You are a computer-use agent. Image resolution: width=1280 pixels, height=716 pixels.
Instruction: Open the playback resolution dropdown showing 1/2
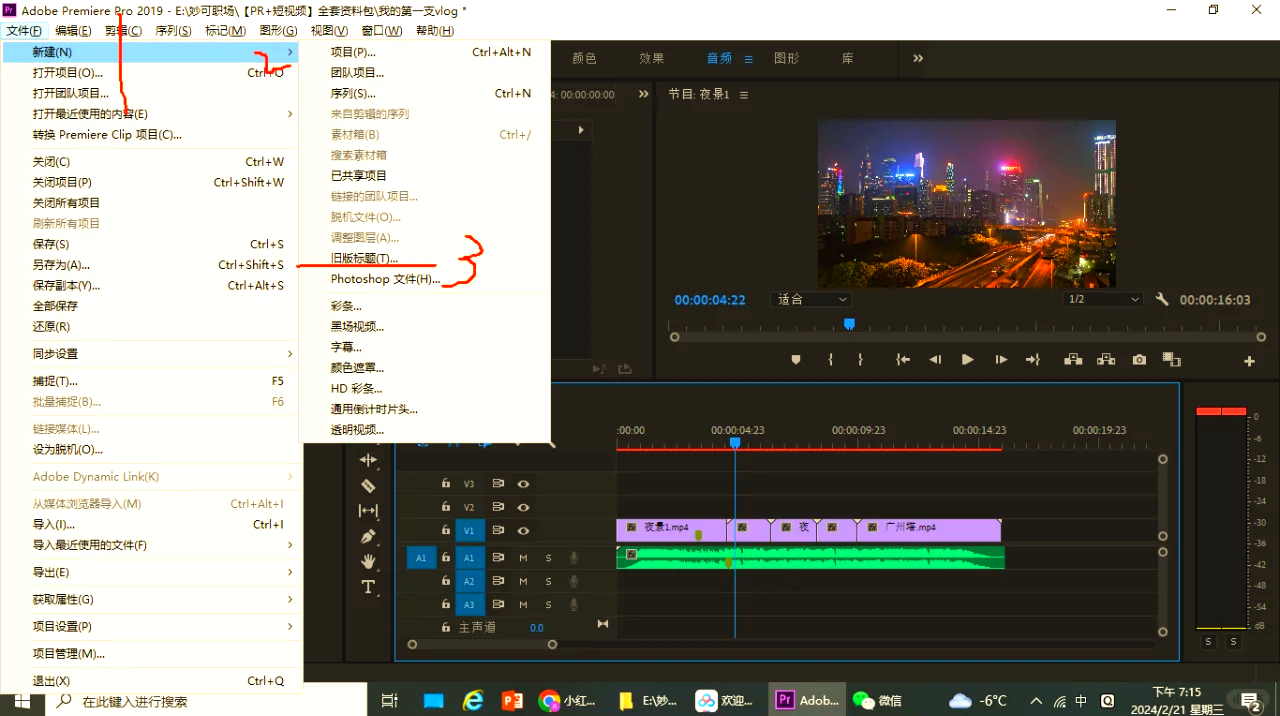pyautogui.click(x=1101, y=299)
